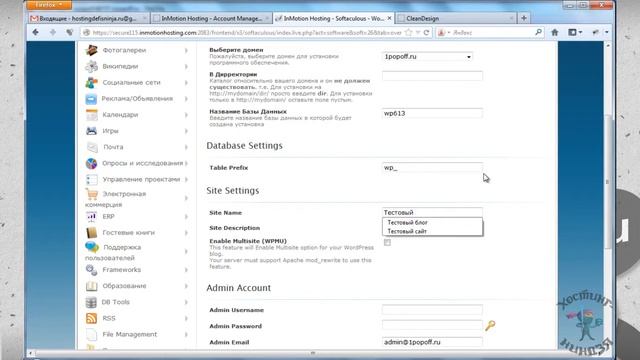
Task: Open the Firefox menu button
Action: click(49, 4)
